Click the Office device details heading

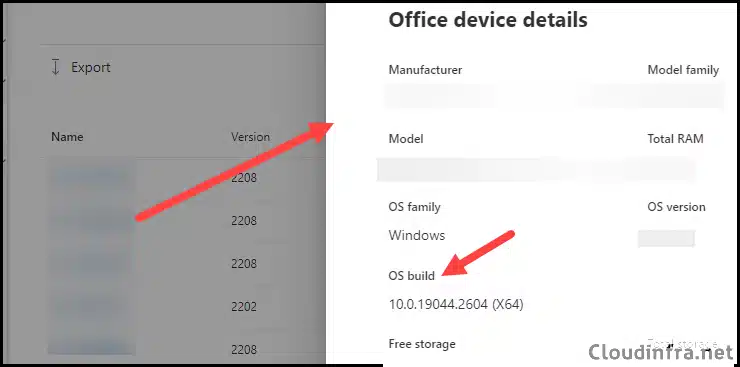click(x=488, y=20)
